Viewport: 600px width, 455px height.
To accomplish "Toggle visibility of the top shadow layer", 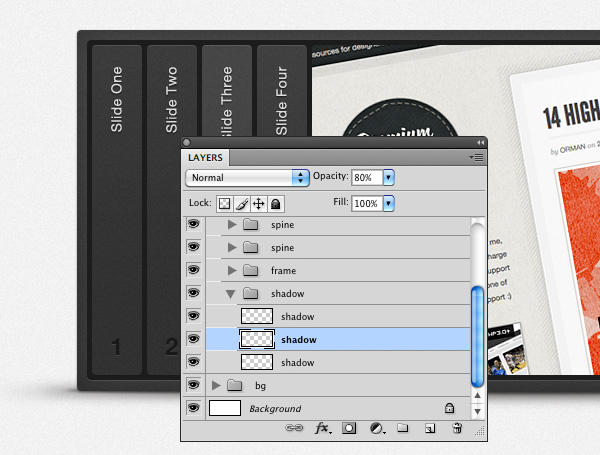I will point(194,316).
